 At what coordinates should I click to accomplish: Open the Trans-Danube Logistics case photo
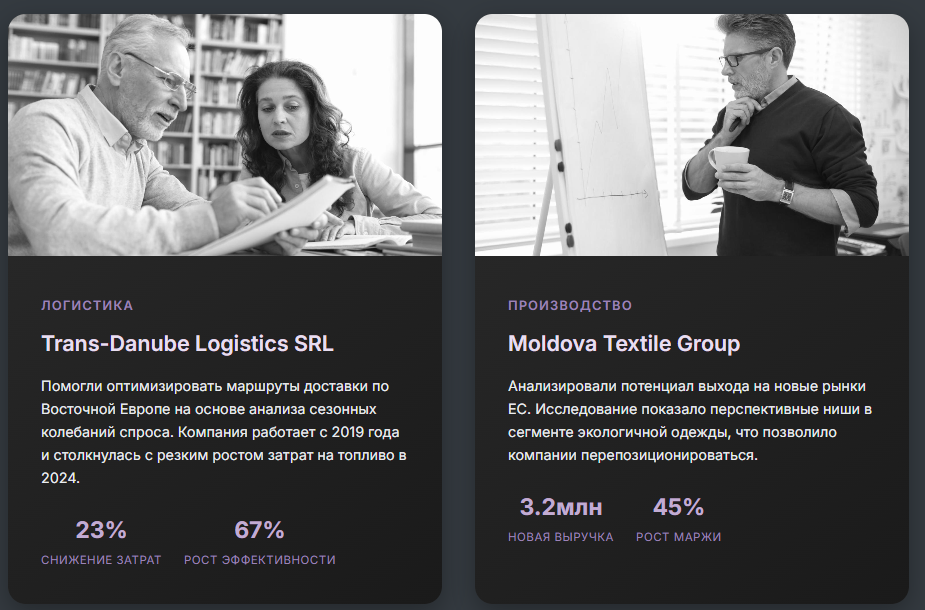pyautogui.click(x=225, y=135)
